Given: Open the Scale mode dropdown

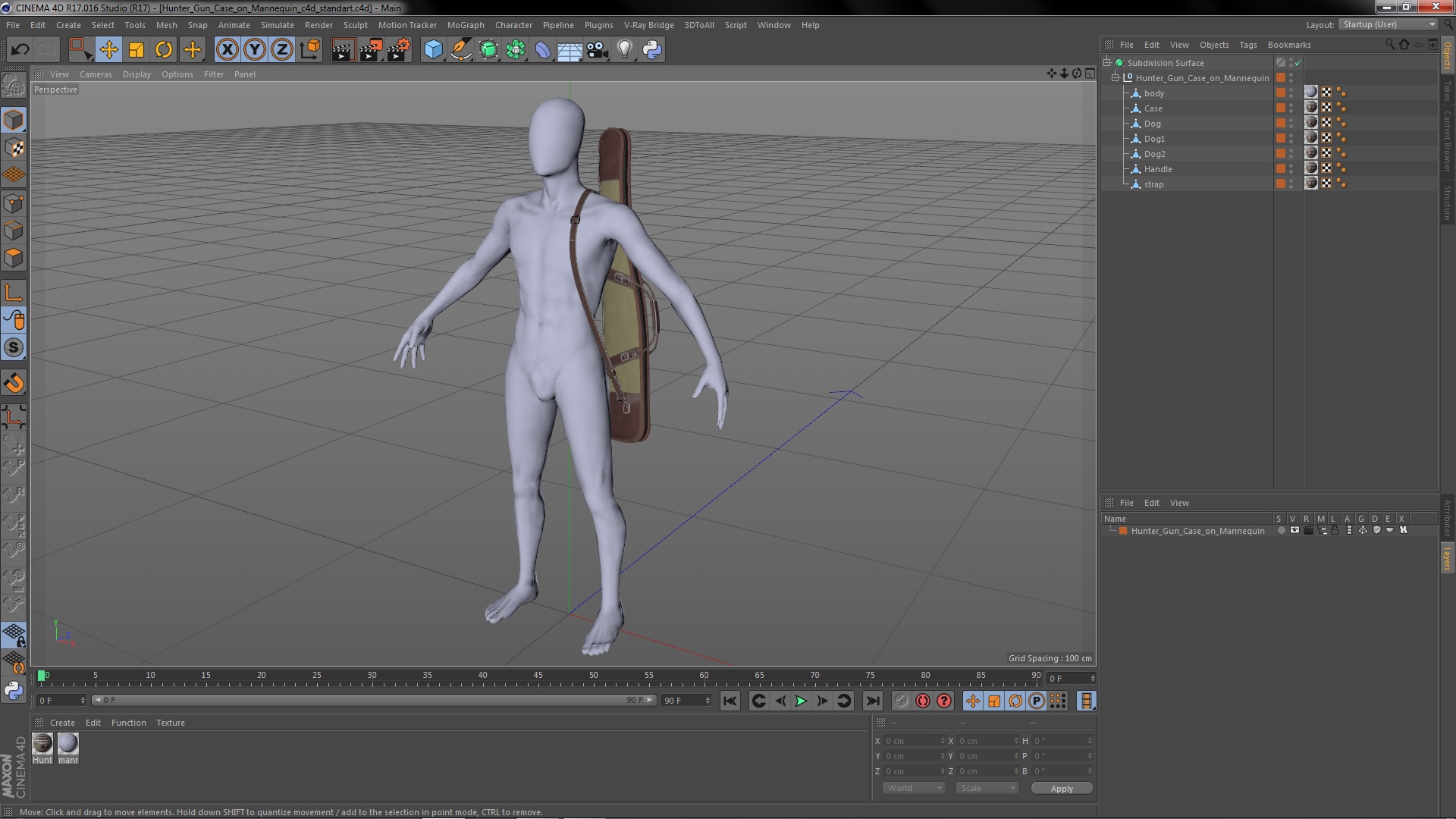Looking at the screenshot, I should [x=987, y=788].
